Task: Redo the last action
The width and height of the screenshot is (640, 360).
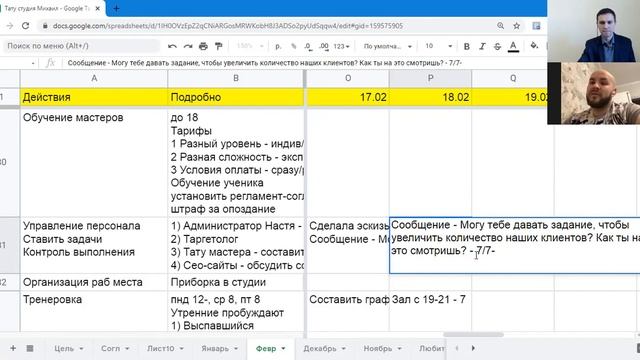Action: pyautogui.click(x=188, y=47)
